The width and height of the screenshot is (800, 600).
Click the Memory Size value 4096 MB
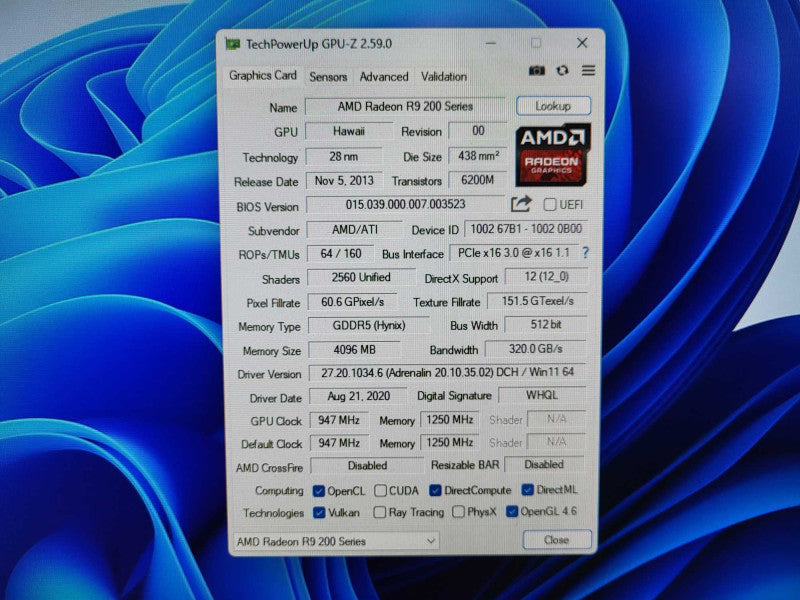[x=355, y=350]
